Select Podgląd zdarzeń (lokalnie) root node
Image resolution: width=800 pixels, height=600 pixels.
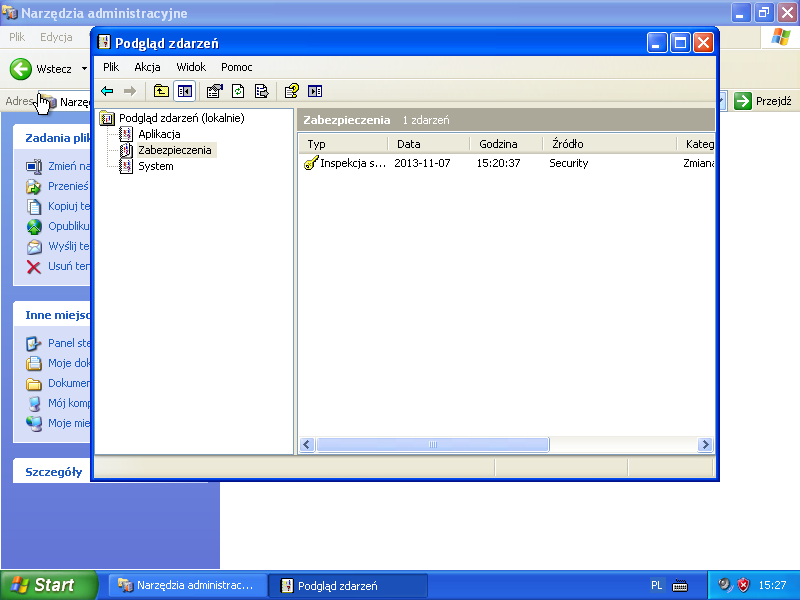180,118
